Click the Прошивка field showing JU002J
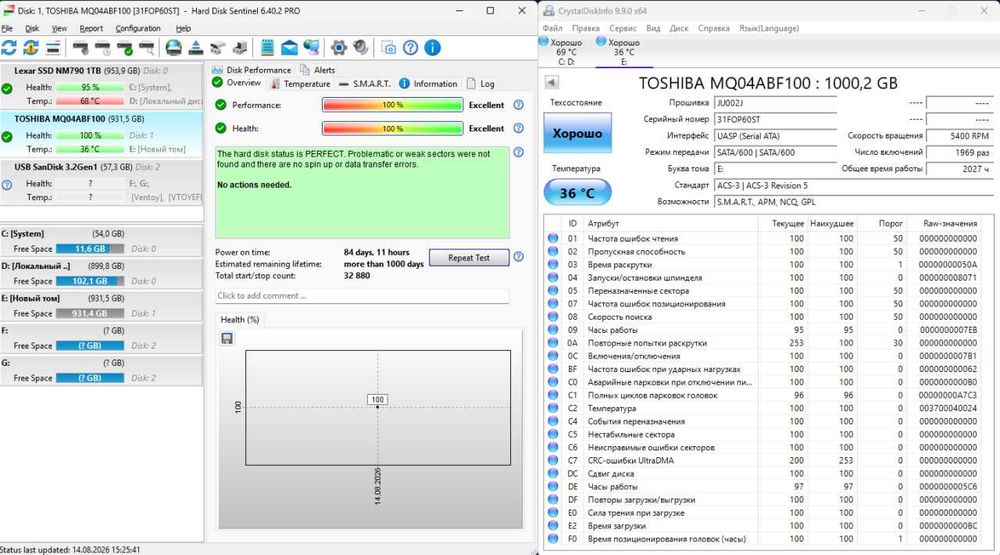The width and height of the screenshot is (1000, 555). (x=775, y=103)
